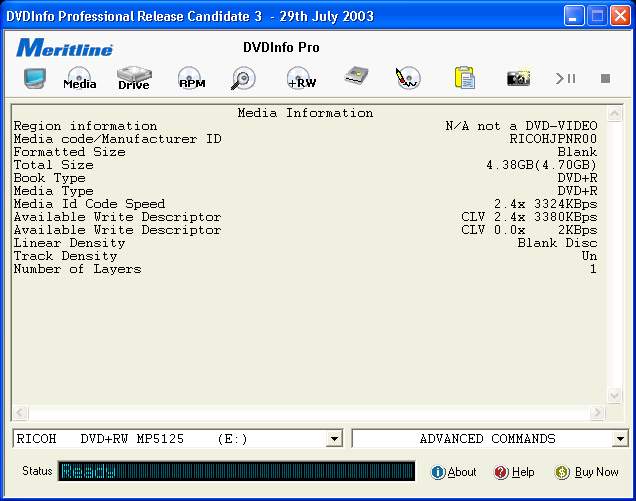Click the Blank Disc value
Image resolution: width=636 pixels, height=501 pixels.
[x=557, y=243]
